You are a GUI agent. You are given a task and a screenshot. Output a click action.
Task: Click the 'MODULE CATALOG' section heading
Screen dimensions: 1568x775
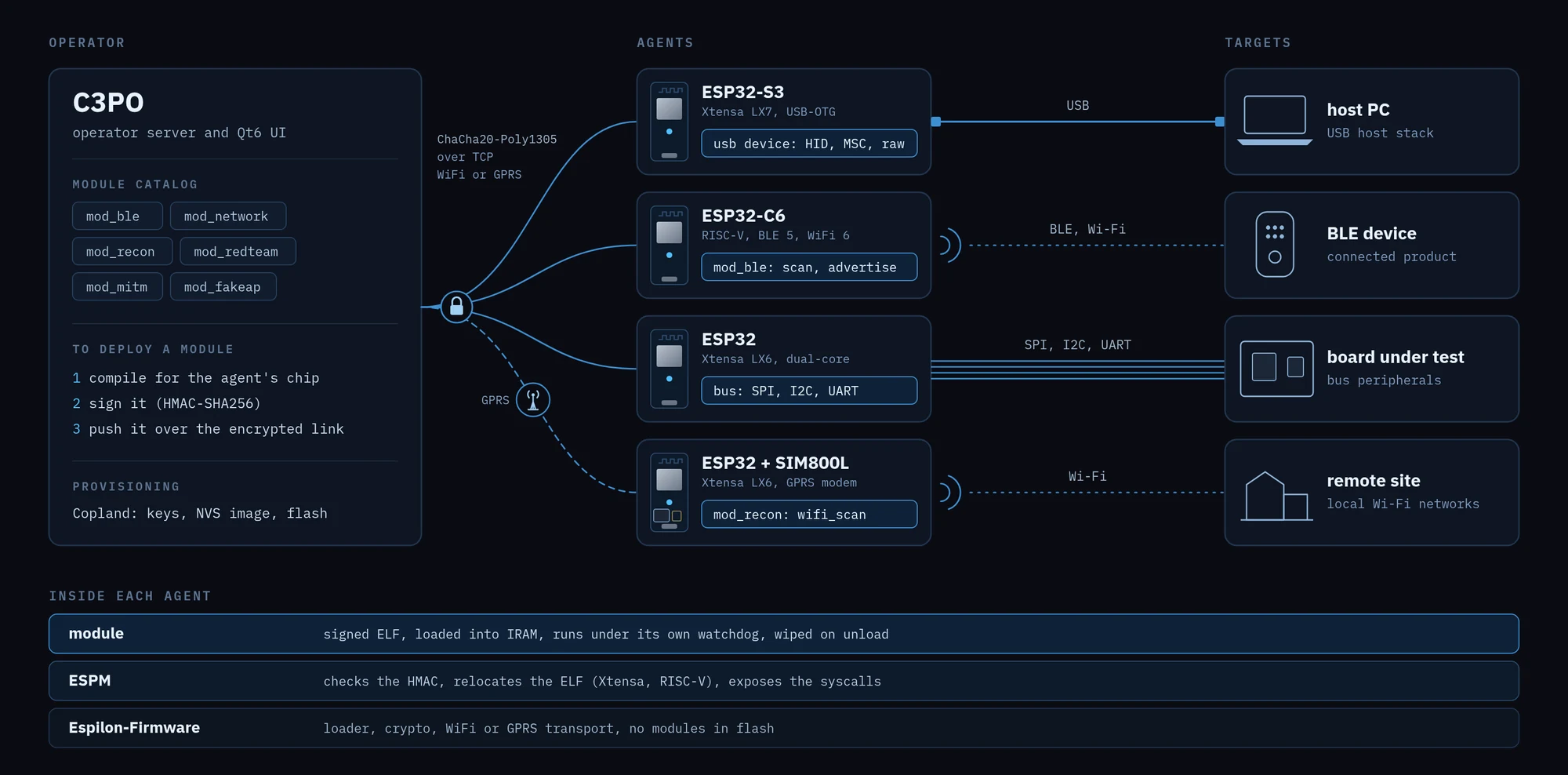[x=135, y=184]
